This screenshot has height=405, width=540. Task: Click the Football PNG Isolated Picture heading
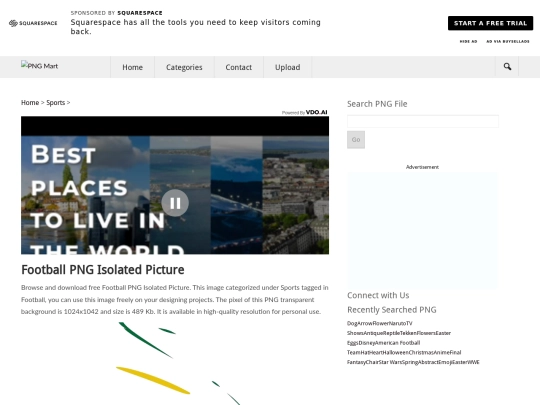pos(103,270)
